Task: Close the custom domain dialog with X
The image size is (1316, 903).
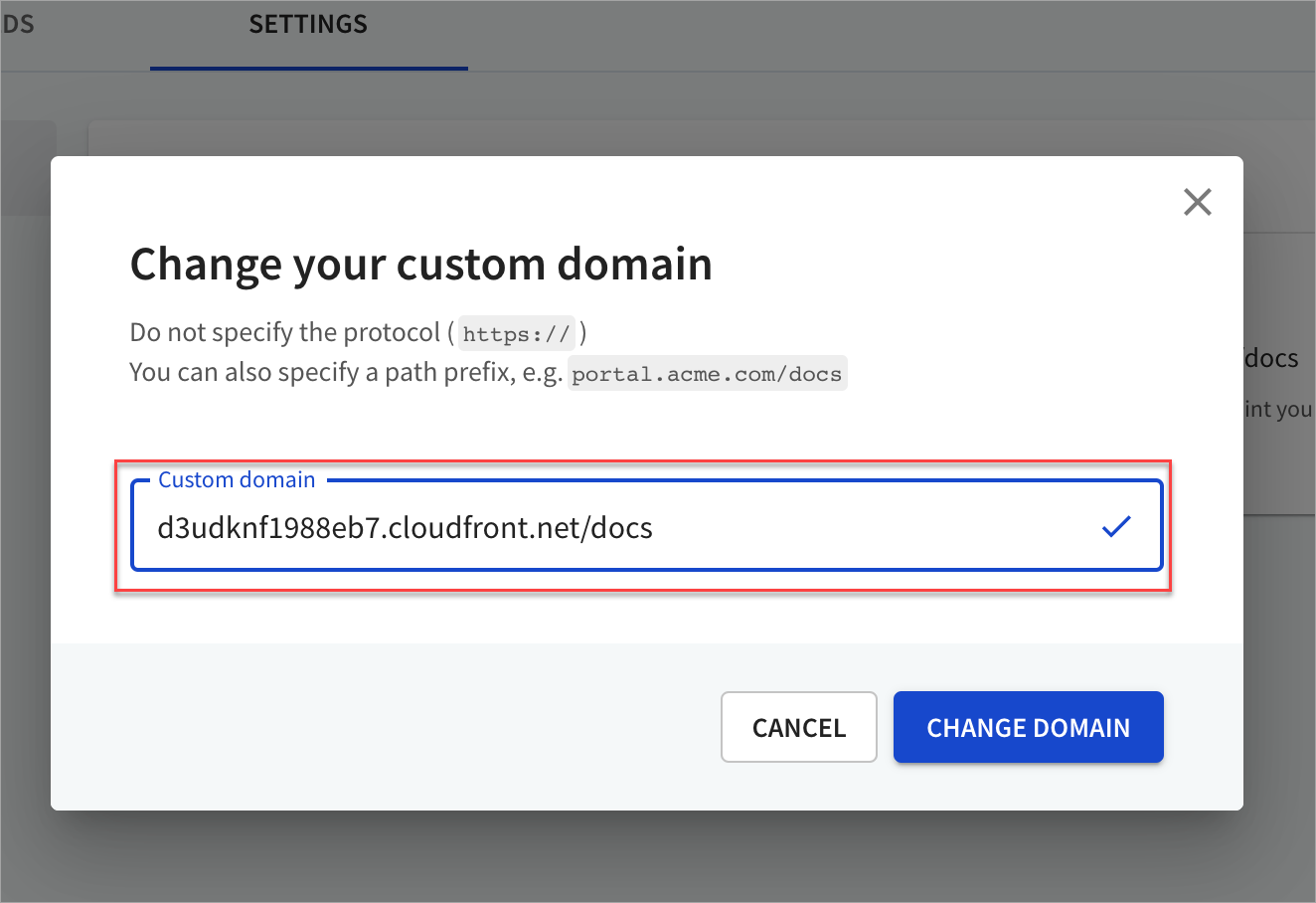Action: [x=1198, y=202]
